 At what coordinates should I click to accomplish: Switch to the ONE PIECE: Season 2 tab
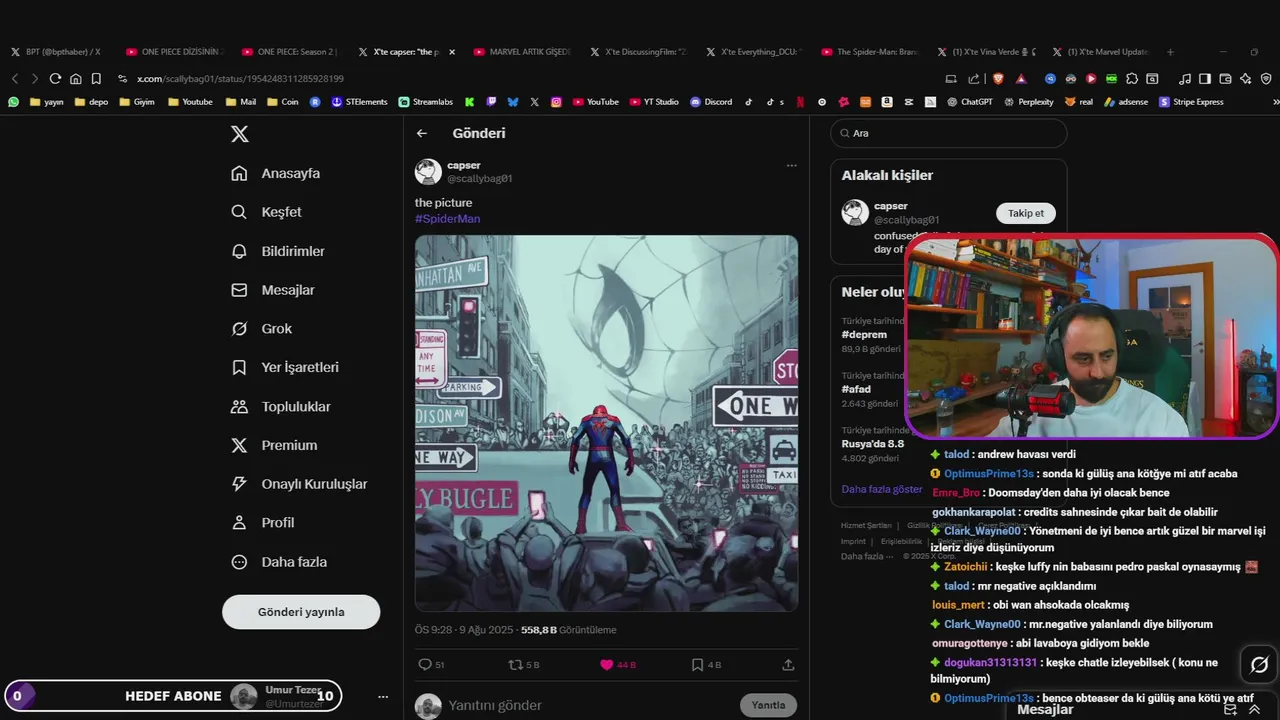[x=288, y=52]
